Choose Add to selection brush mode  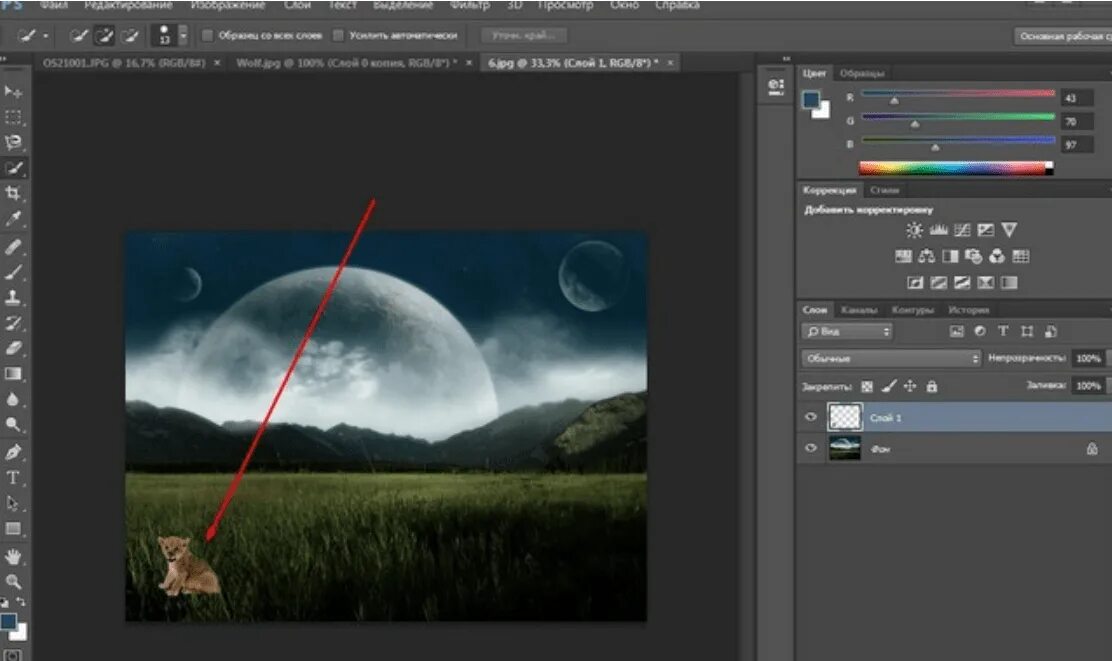coord(104,35)
